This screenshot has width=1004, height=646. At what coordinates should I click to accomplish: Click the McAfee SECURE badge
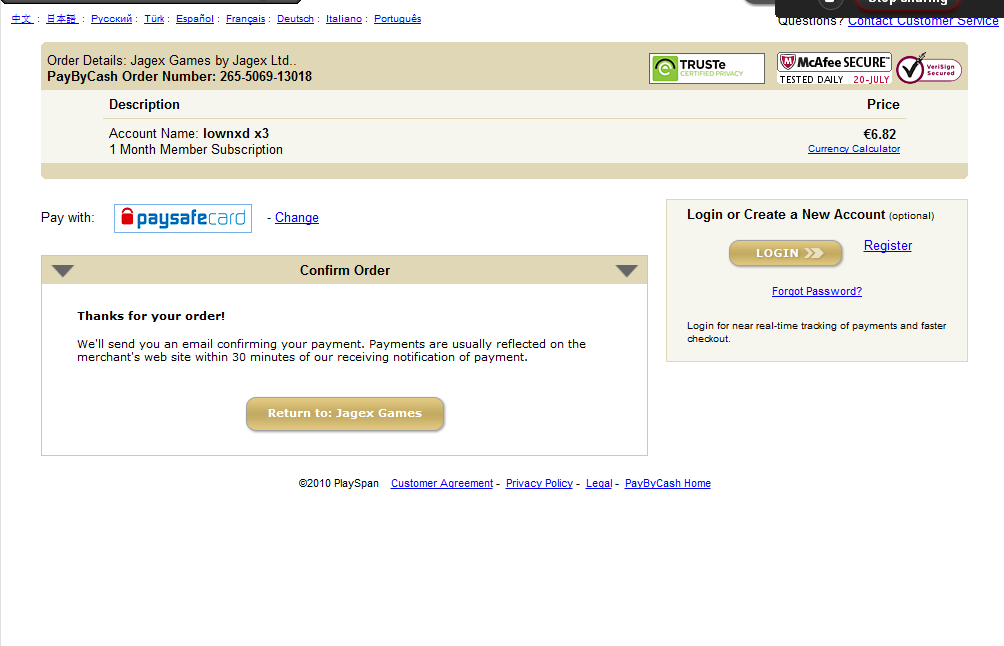[834, 69]
